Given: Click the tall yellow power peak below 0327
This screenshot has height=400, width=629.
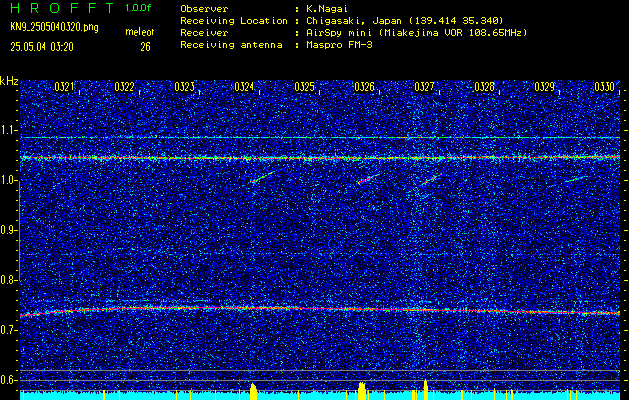Looking at the screenshot, I should click(426, 390).
